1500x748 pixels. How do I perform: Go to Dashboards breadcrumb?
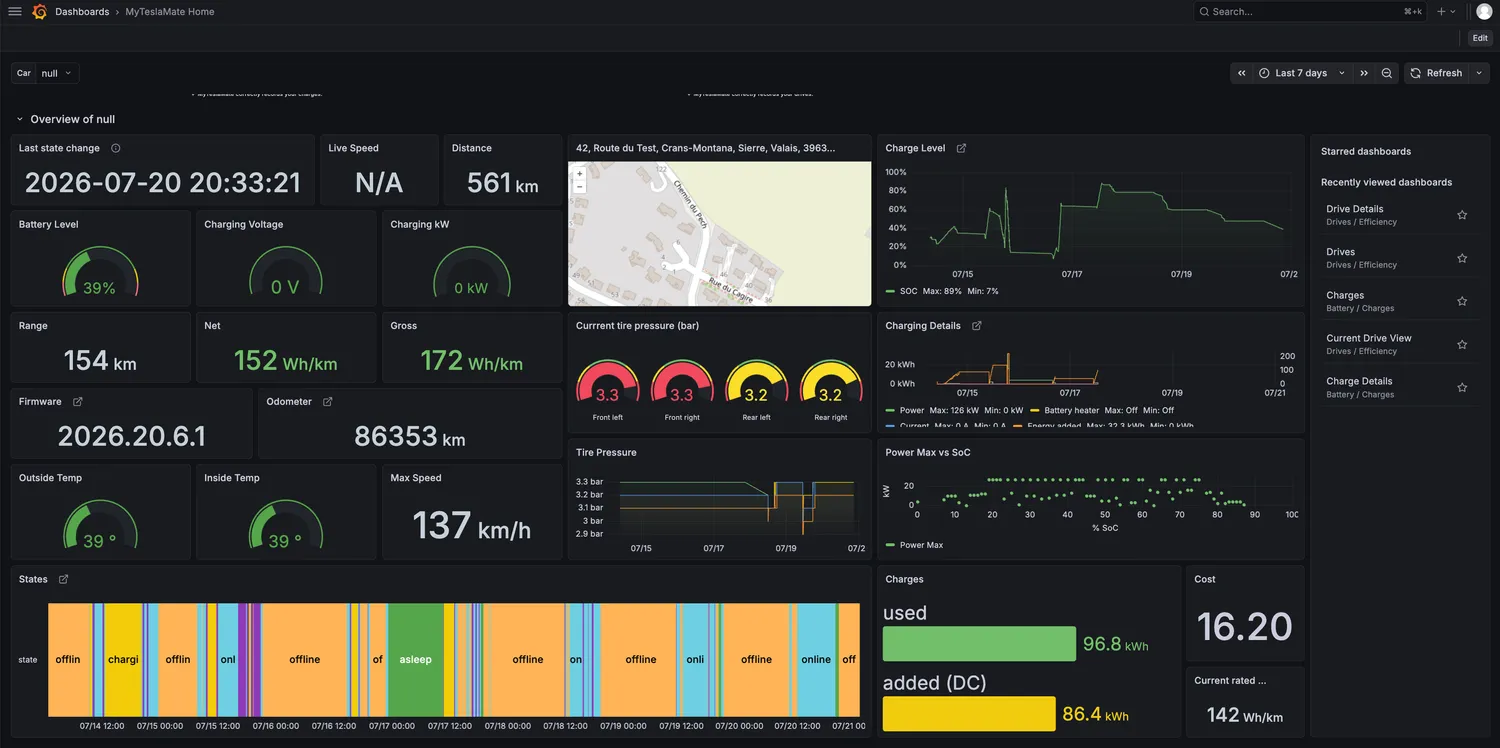82,12
